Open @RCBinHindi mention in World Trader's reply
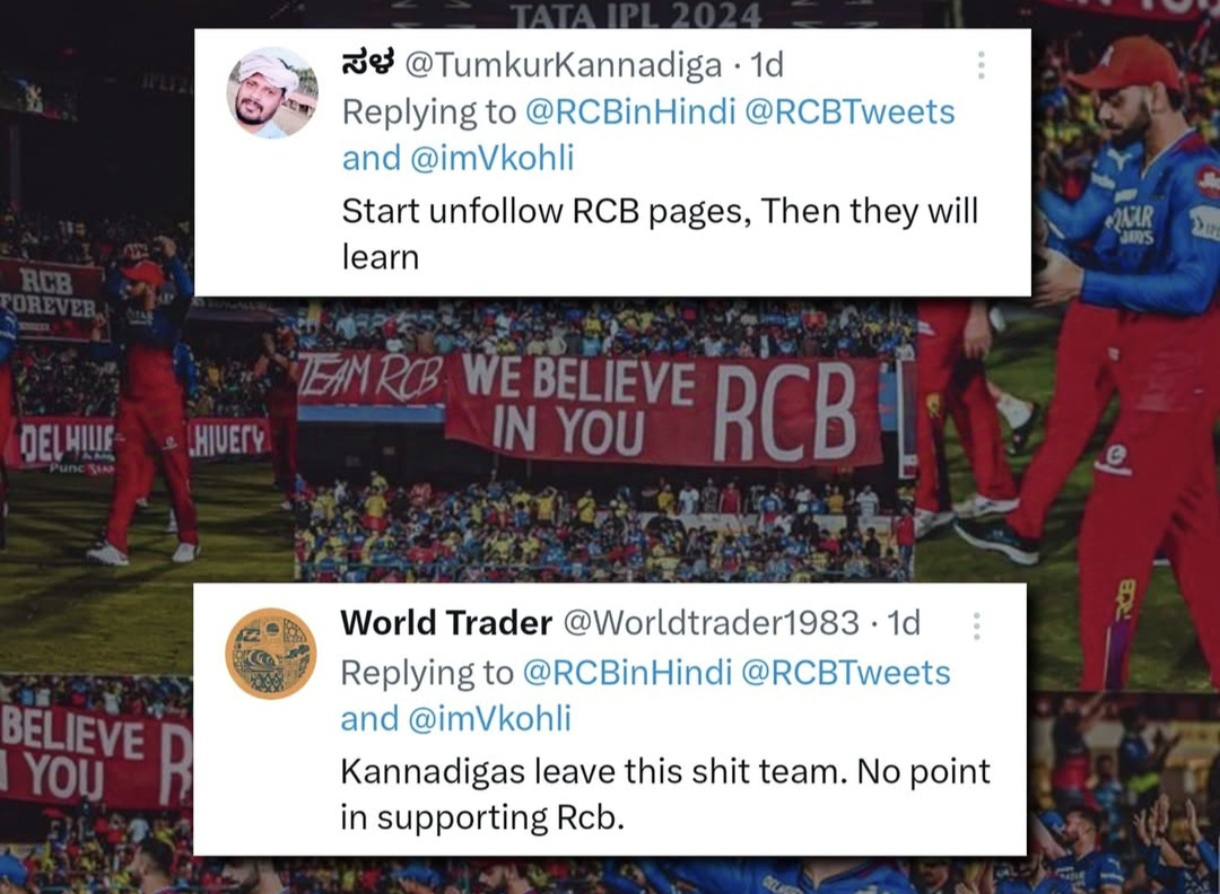This screenshot has width=1220, height=894. (x=627, y=672)
